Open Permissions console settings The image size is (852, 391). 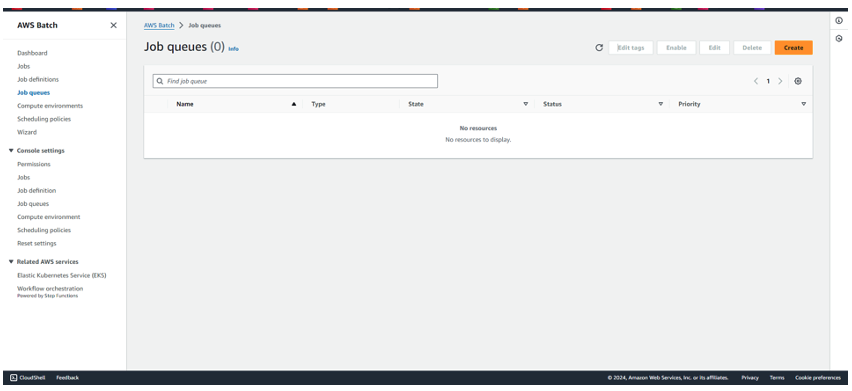[34, 164]
